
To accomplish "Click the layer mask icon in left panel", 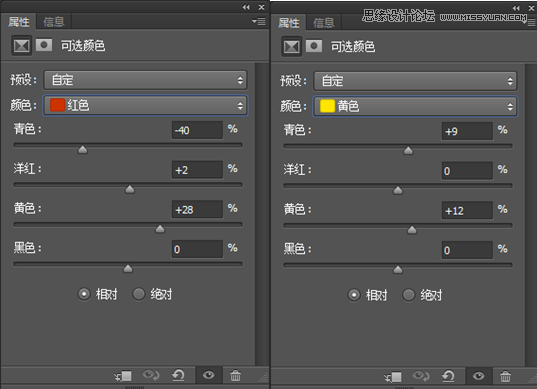I will coord(44,45).
